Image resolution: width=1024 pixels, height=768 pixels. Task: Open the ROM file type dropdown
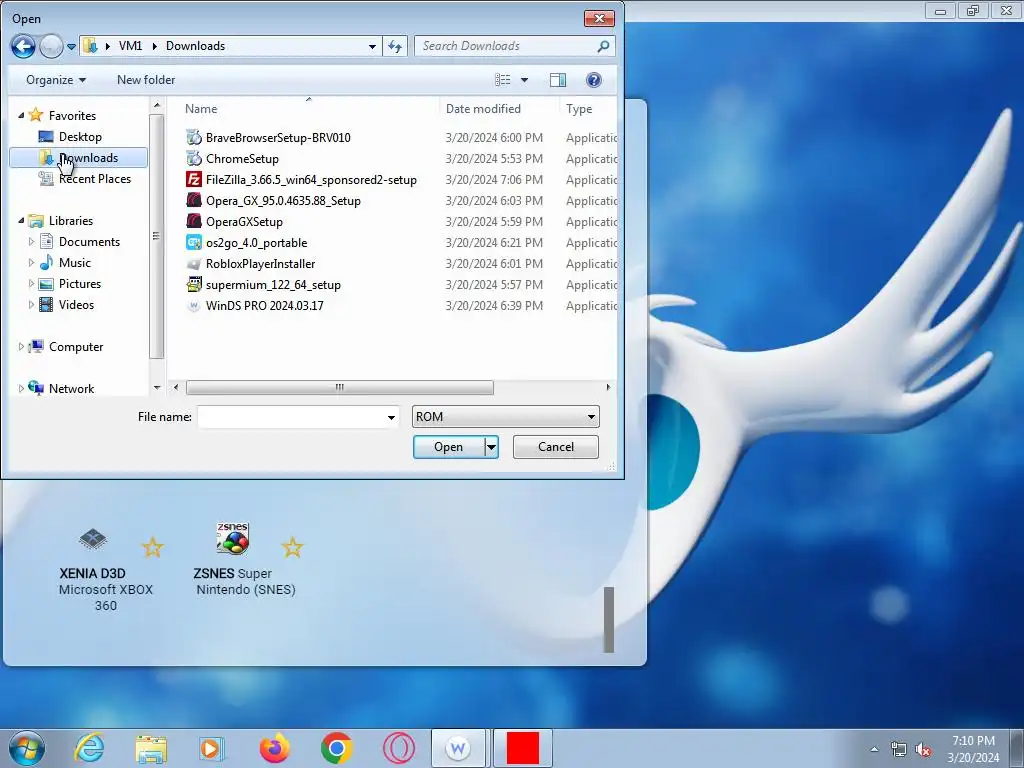(505, 417)
